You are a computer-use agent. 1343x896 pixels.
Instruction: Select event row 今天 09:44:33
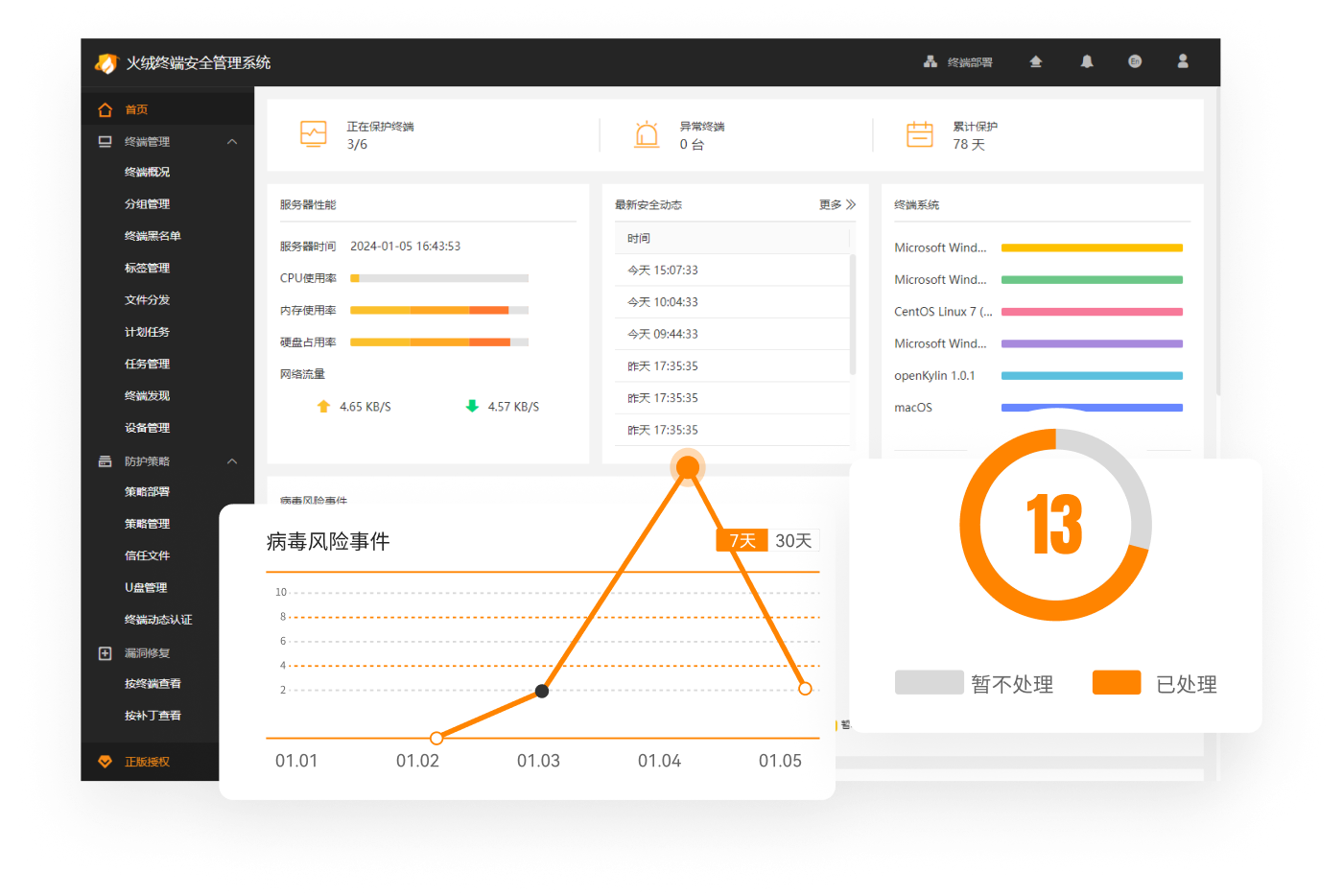pyautogui.click(x=732, y=334)
